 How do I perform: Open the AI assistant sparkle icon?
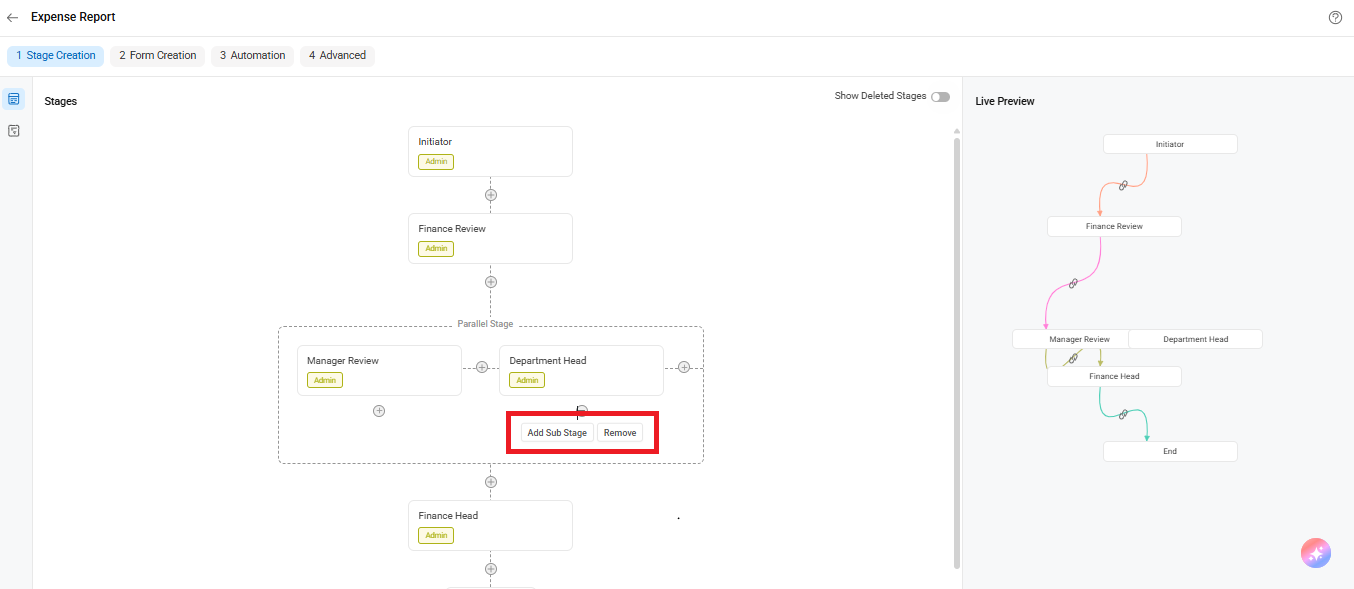click(x=1316, y=553)
